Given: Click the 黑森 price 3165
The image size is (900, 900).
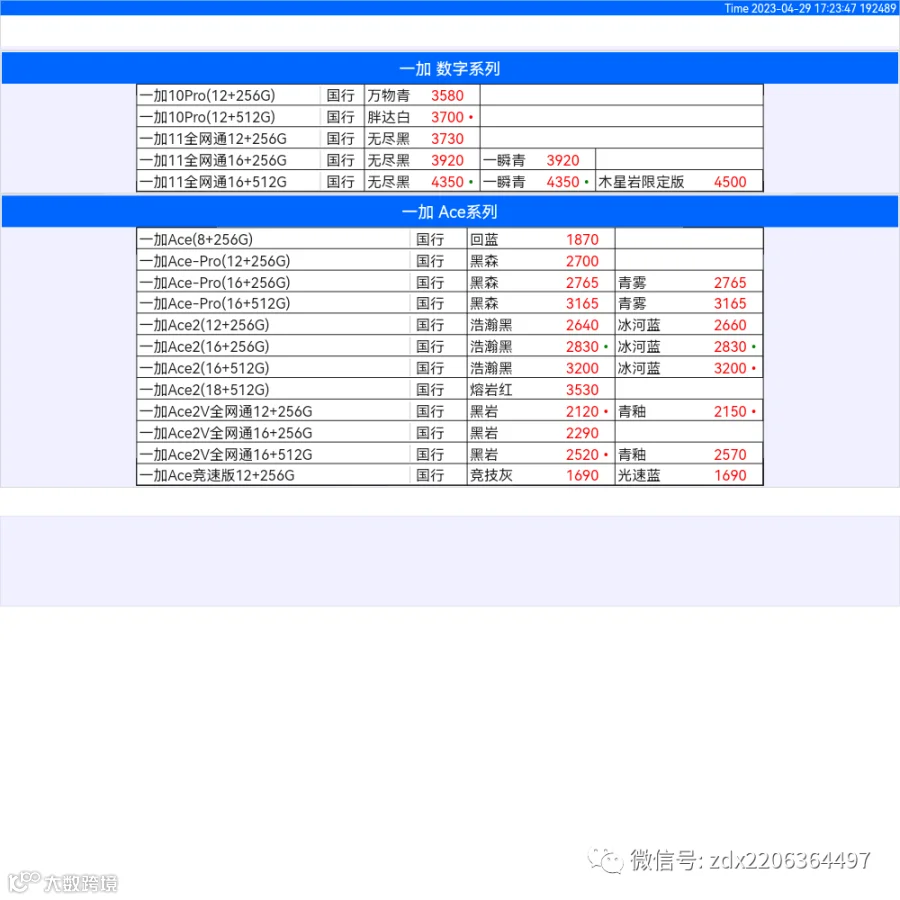Looking at the screenshot, I should click(582, 303).
